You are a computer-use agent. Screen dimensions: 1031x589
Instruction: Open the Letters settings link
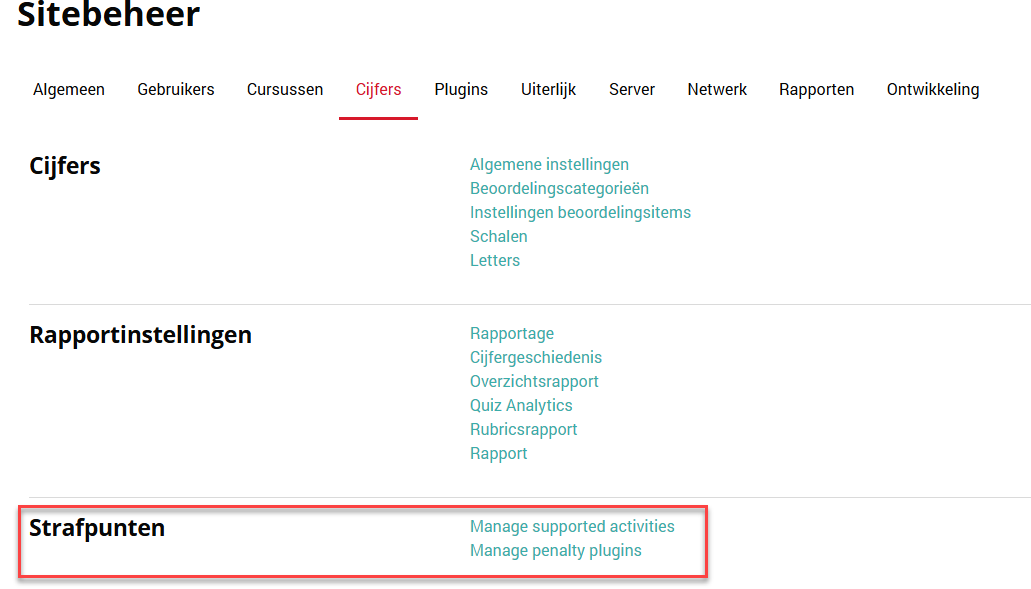[x=495, y=261]
